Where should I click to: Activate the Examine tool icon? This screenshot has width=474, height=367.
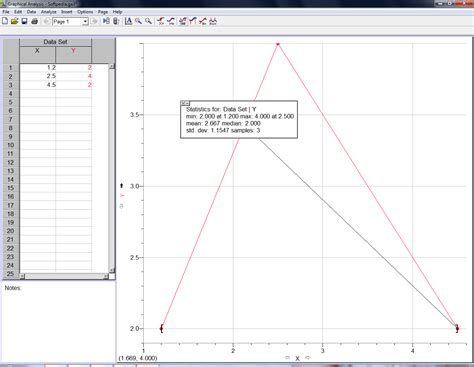(161, 21)
